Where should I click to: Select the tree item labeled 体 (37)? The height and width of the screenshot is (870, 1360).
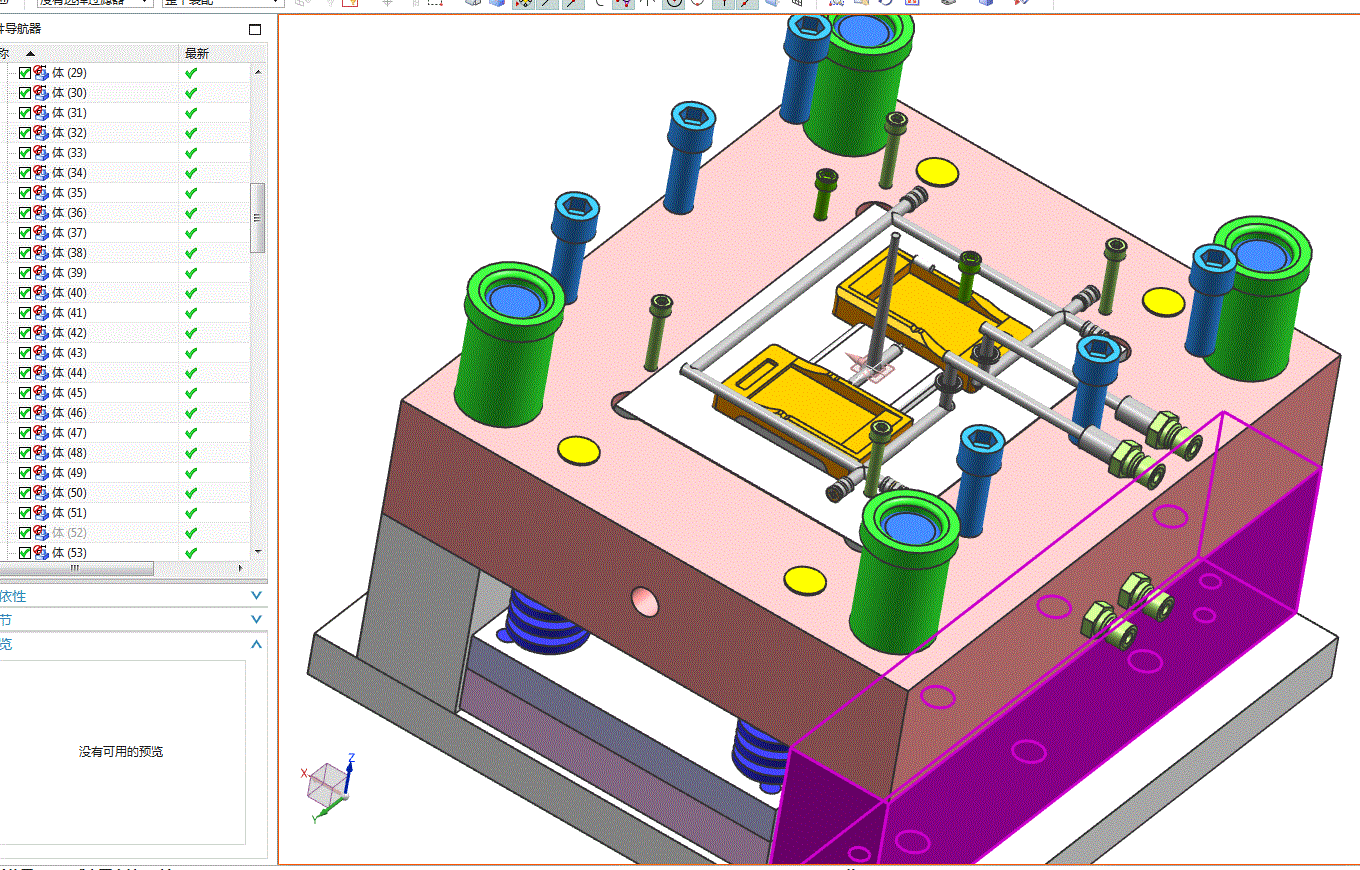(x=69, y=233)
